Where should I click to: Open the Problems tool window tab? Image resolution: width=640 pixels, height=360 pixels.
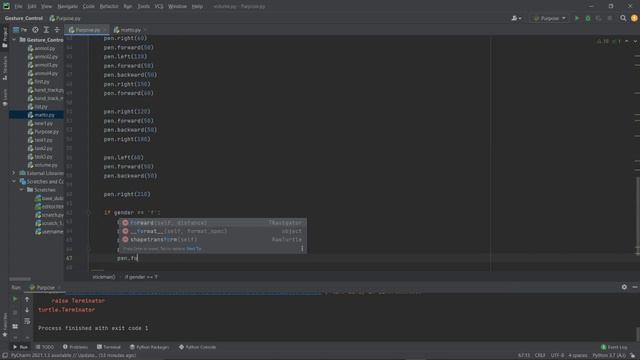[76, 347]
